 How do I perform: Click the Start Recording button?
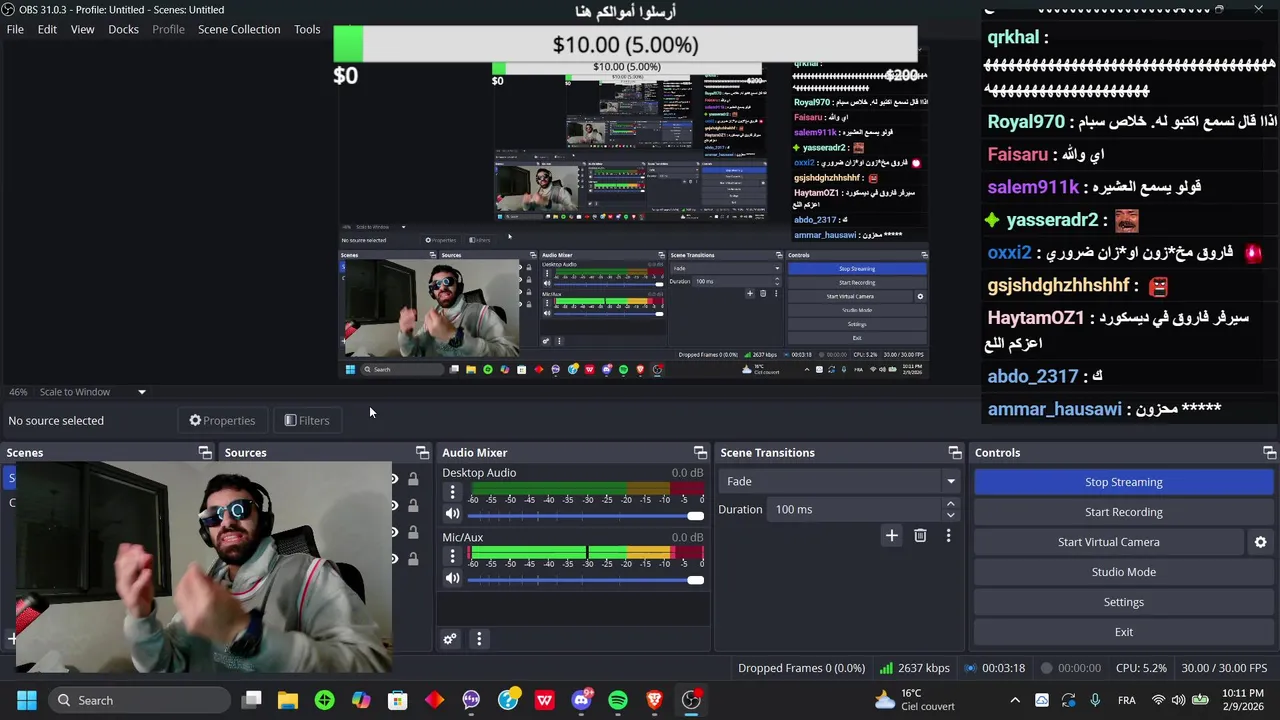tap(1123, 512)
